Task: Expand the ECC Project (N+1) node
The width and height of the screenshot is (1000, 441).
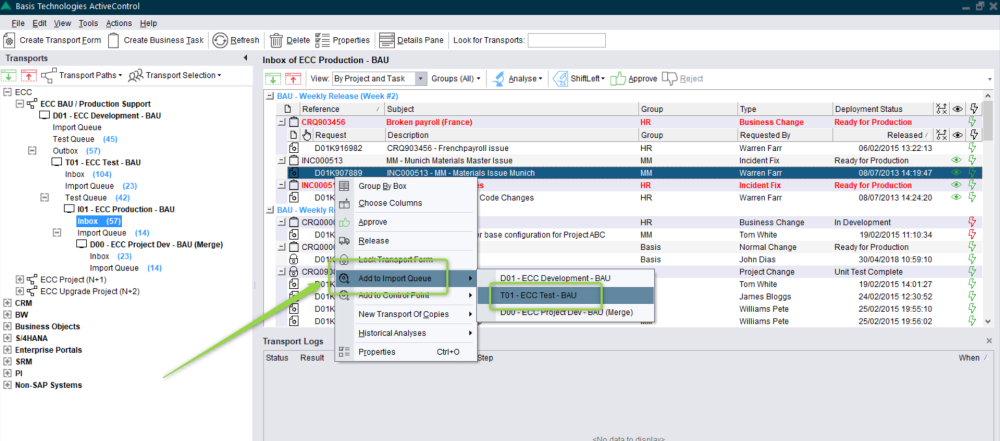Action: [19, 280]
